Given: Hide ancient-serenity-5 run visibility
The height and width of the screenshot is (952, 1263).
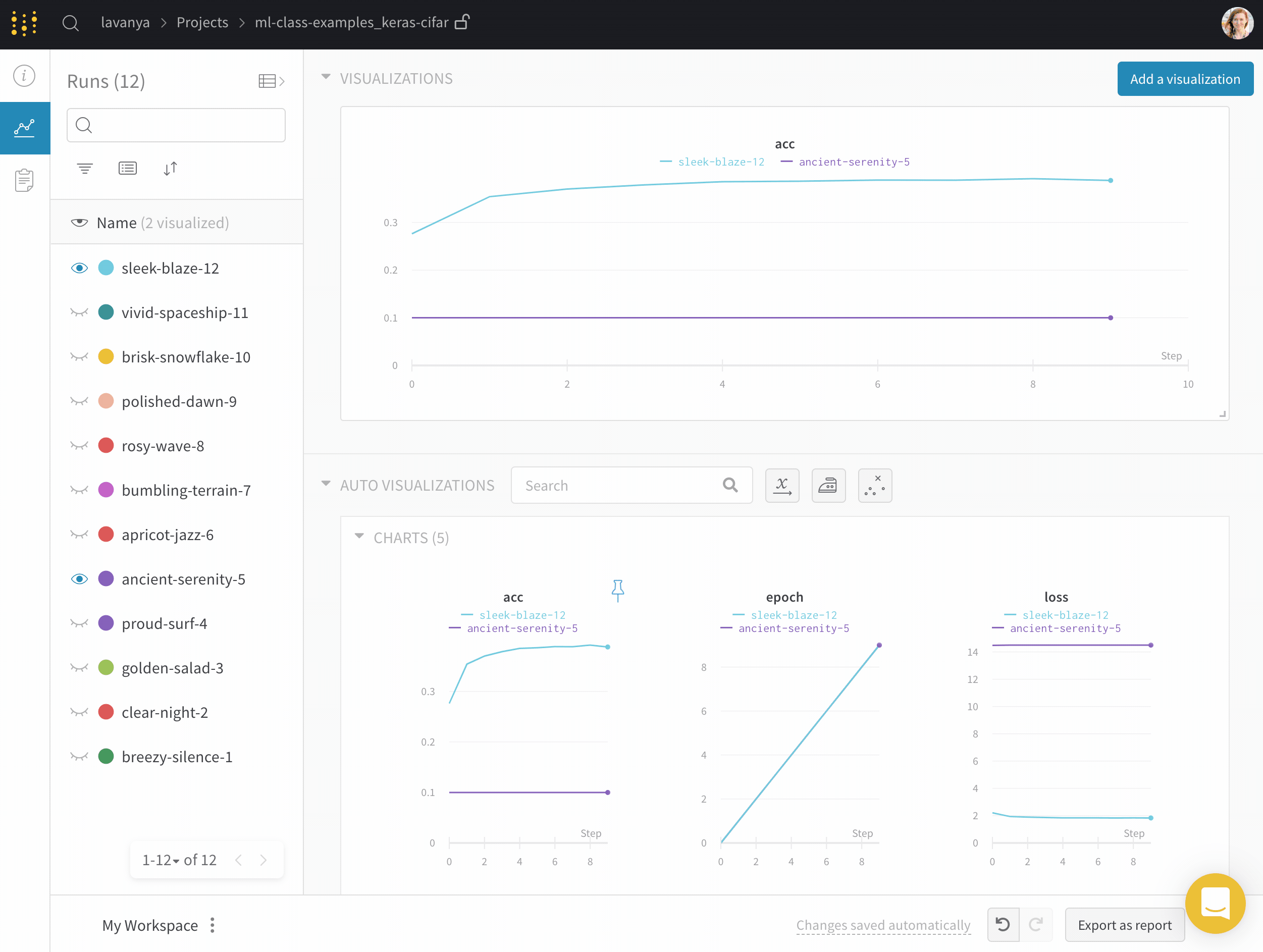Looking at the screenshot, I should click(x=79, y=579).
